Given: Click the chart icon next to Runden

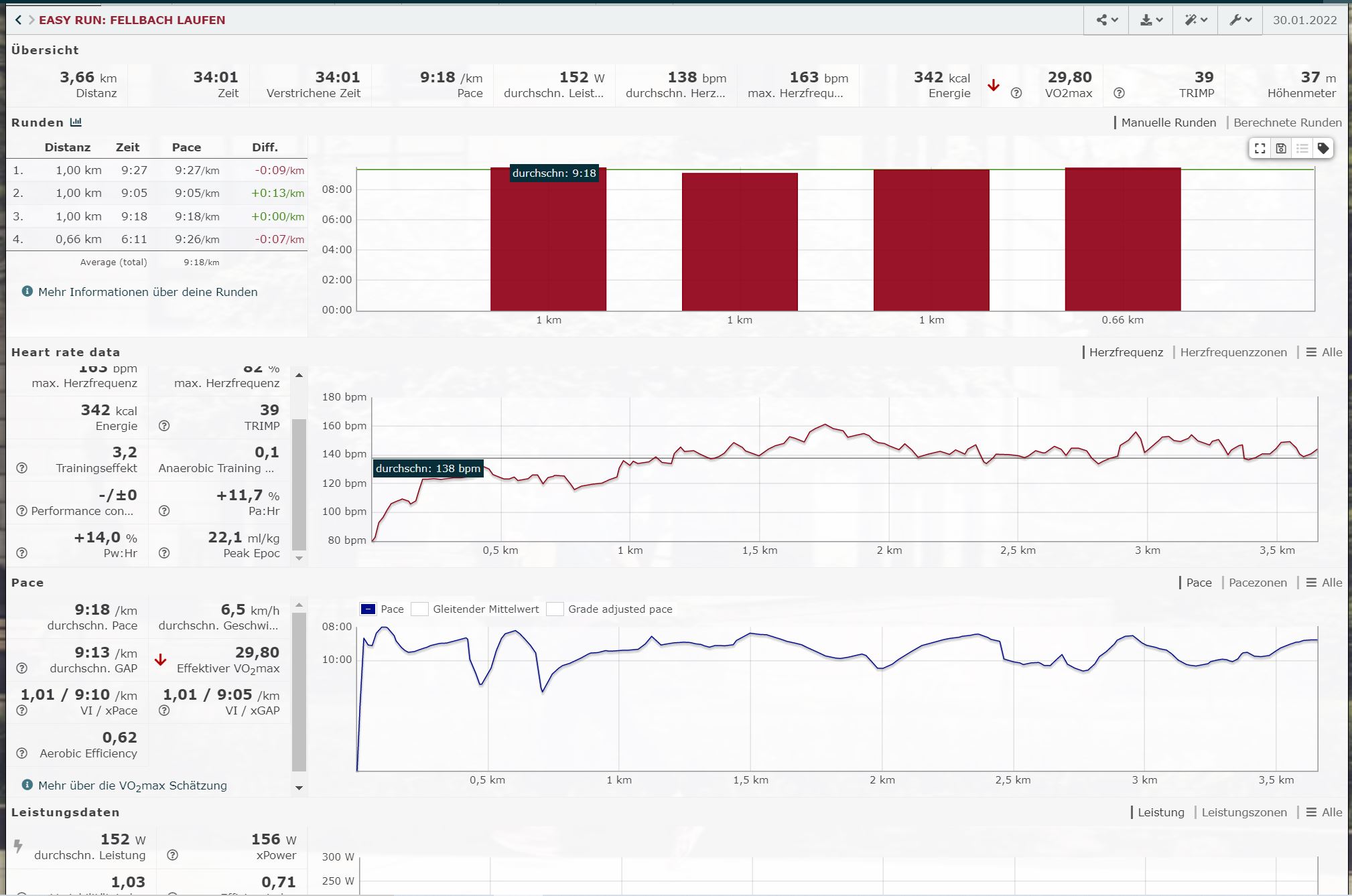Looking at the screenshot, I should (x=76, y=123).
